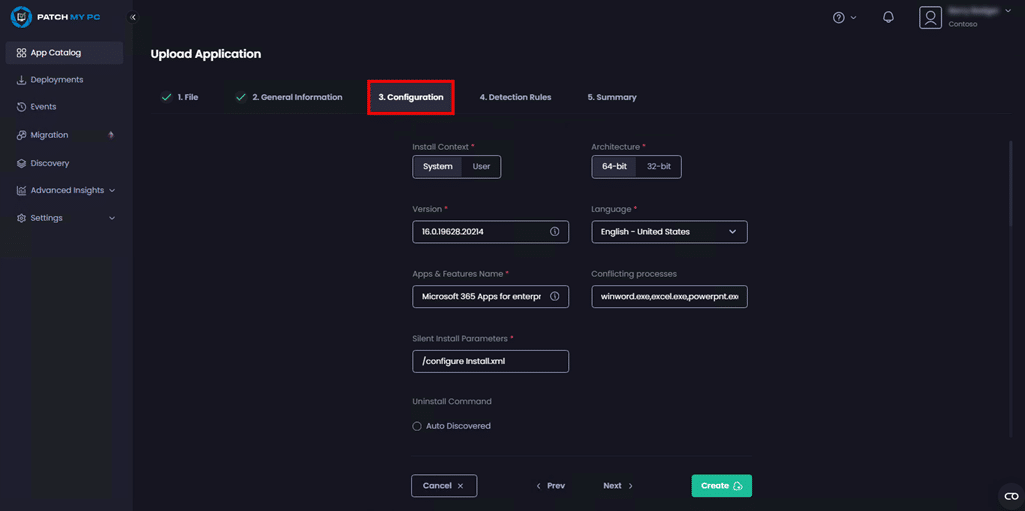The width and height of the screenshot is (1025, 511).
Task: Click the Silent Install Parameters field
Action: tap(490, 361)
